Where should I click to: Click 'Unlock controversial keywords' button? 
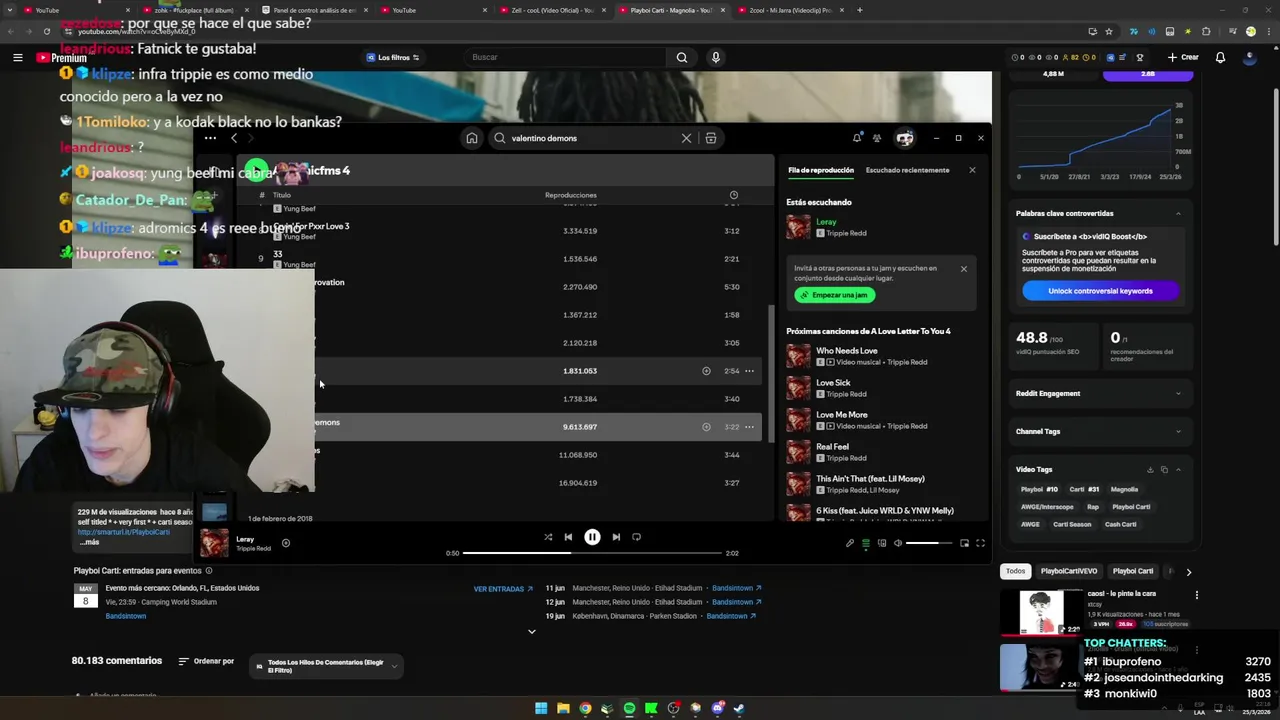coord(1100,291)
